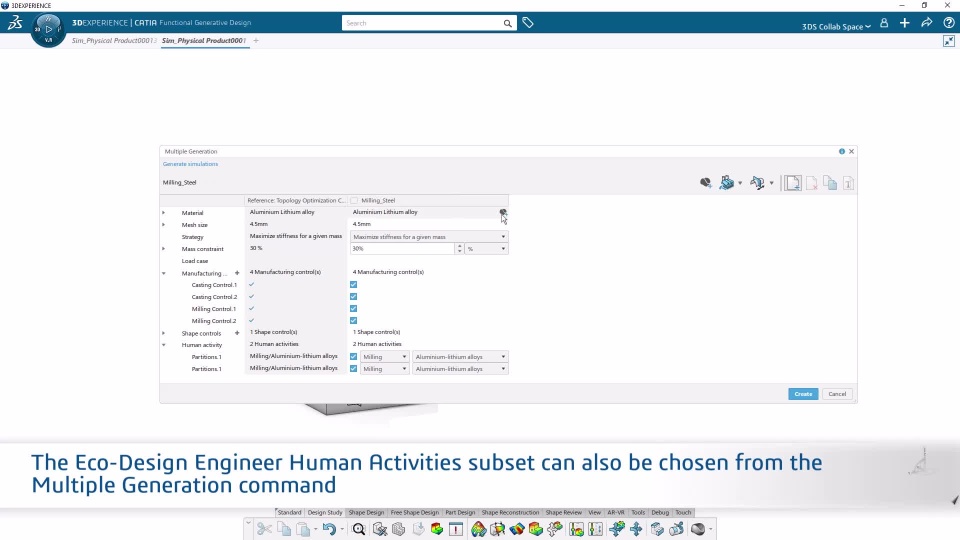Open first Partitions.1 Aluminium-lithium alloys dropdown

pos(460,357)
